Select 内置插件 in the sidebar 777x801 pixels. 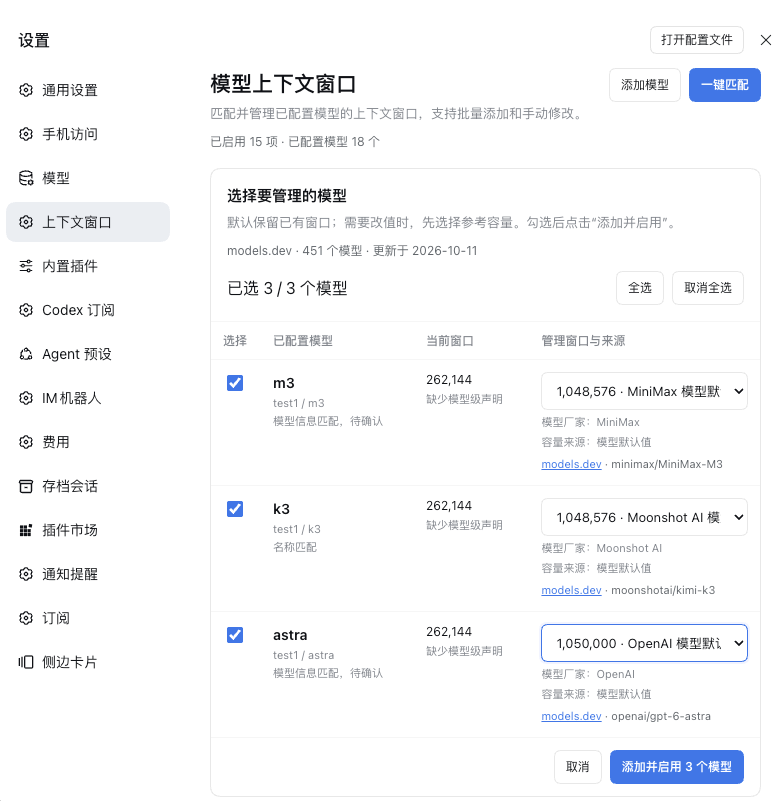[x=88, y=266]
